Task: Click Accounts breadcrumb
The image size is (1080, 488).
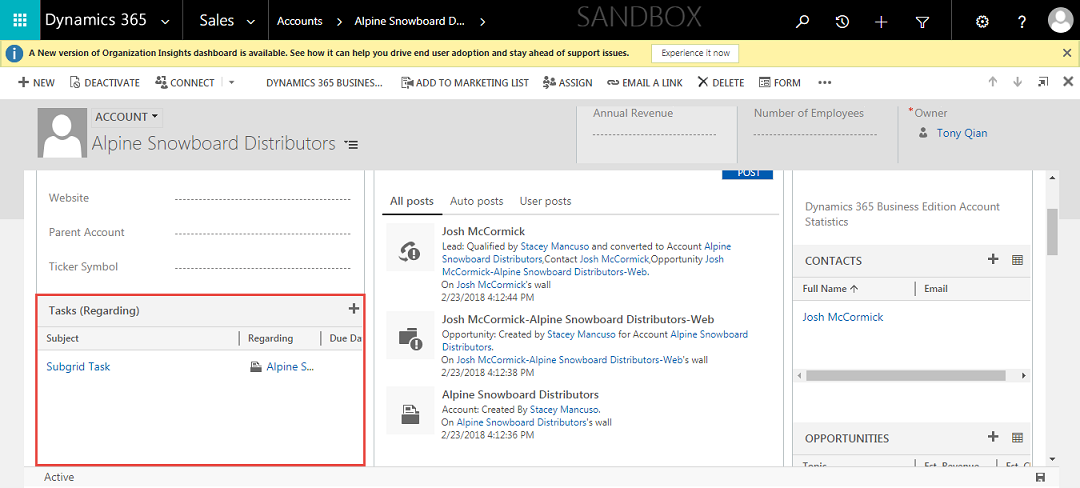Action: pos(300,21)
